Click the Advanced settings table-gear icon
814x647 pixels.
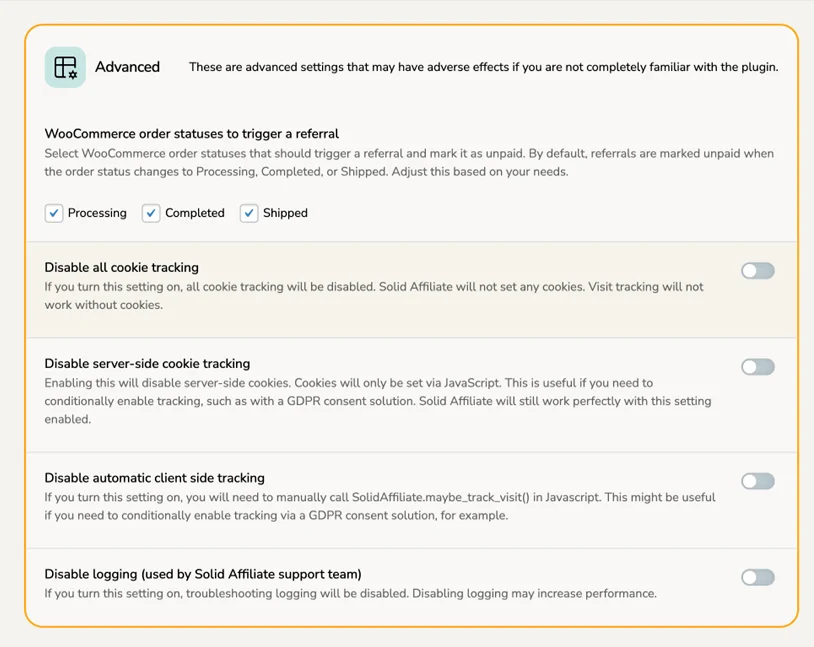65,67
